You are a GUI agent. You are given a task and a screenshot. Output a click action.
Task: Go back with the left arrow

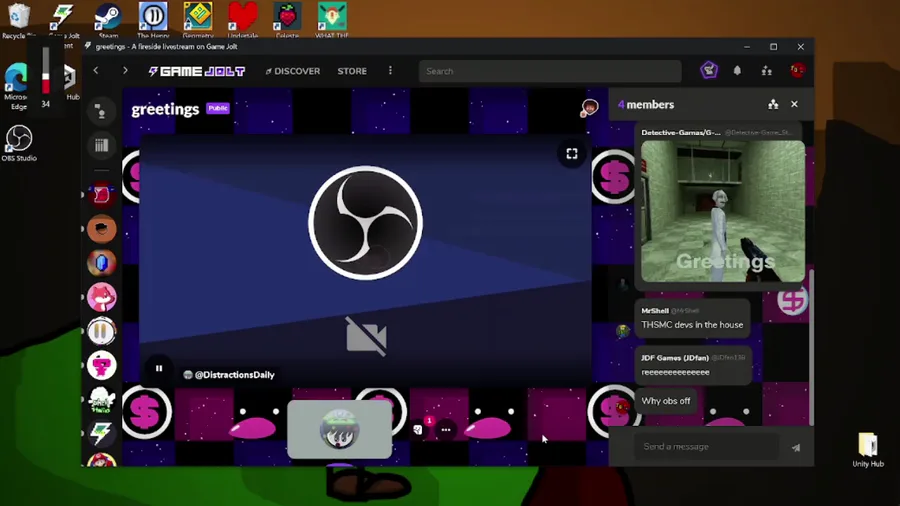[96, 71]
